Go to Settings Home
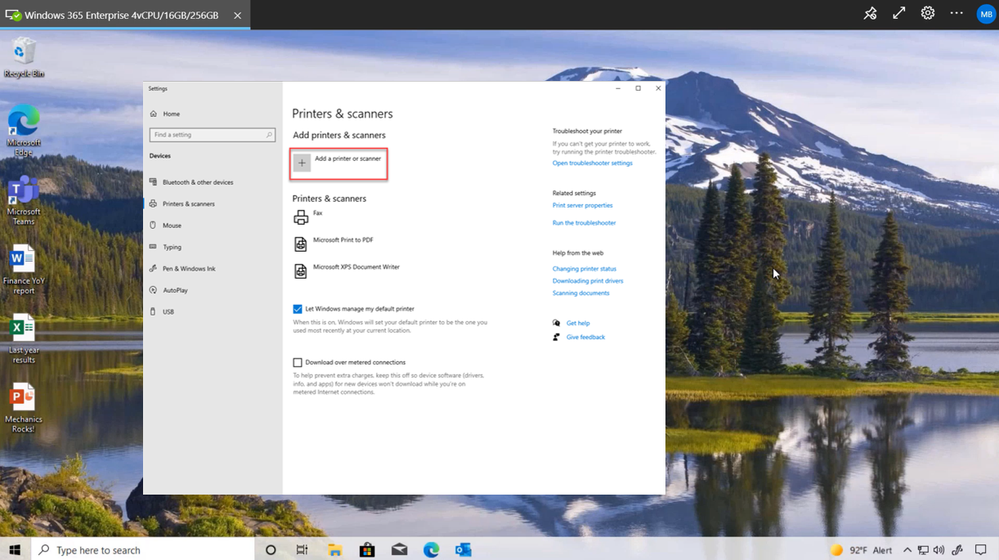This screenshot has height=560, width=999. [165, 114]
